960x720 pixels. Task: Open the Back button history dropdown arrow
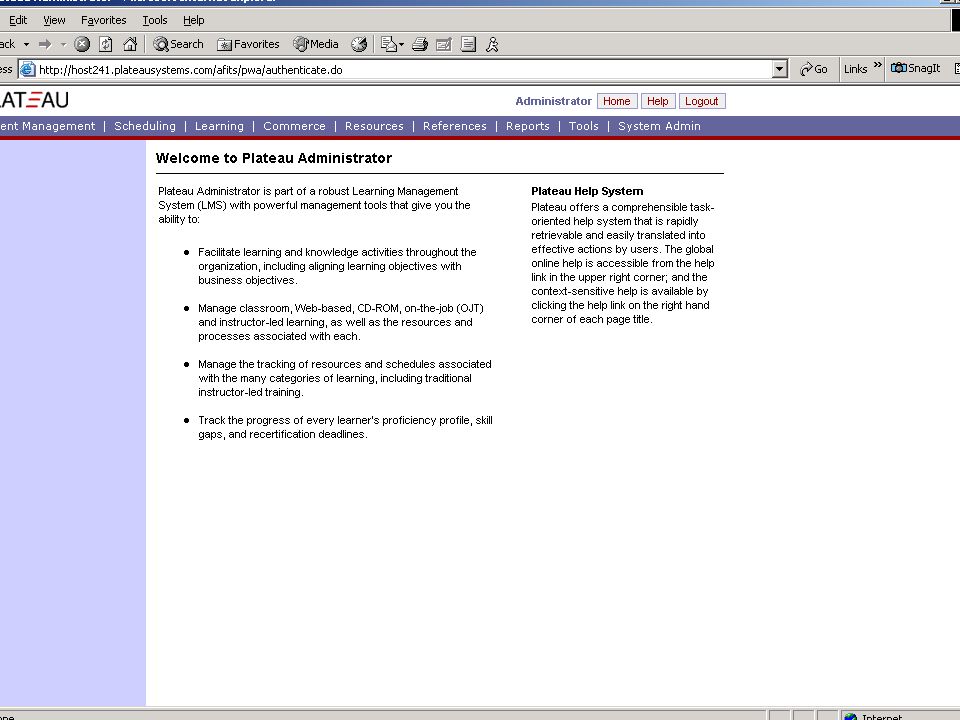[x=26, y=44]
